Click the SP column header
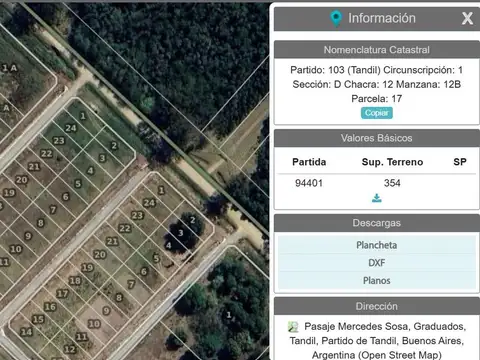 [460, 162]
